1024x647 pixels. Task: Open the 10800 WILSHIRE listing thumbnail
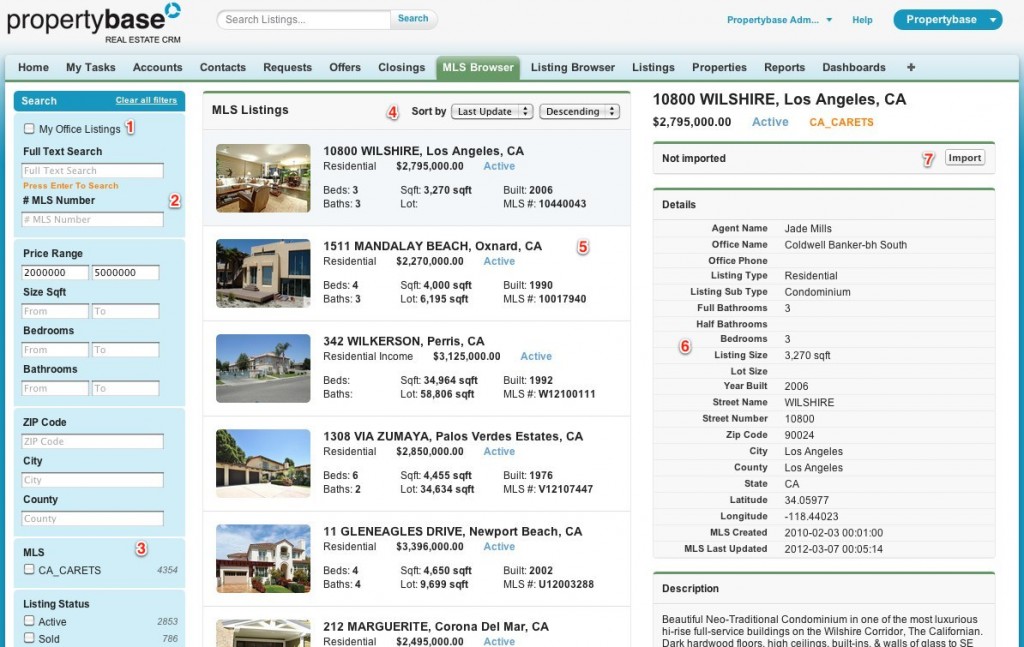pos(263,178)
